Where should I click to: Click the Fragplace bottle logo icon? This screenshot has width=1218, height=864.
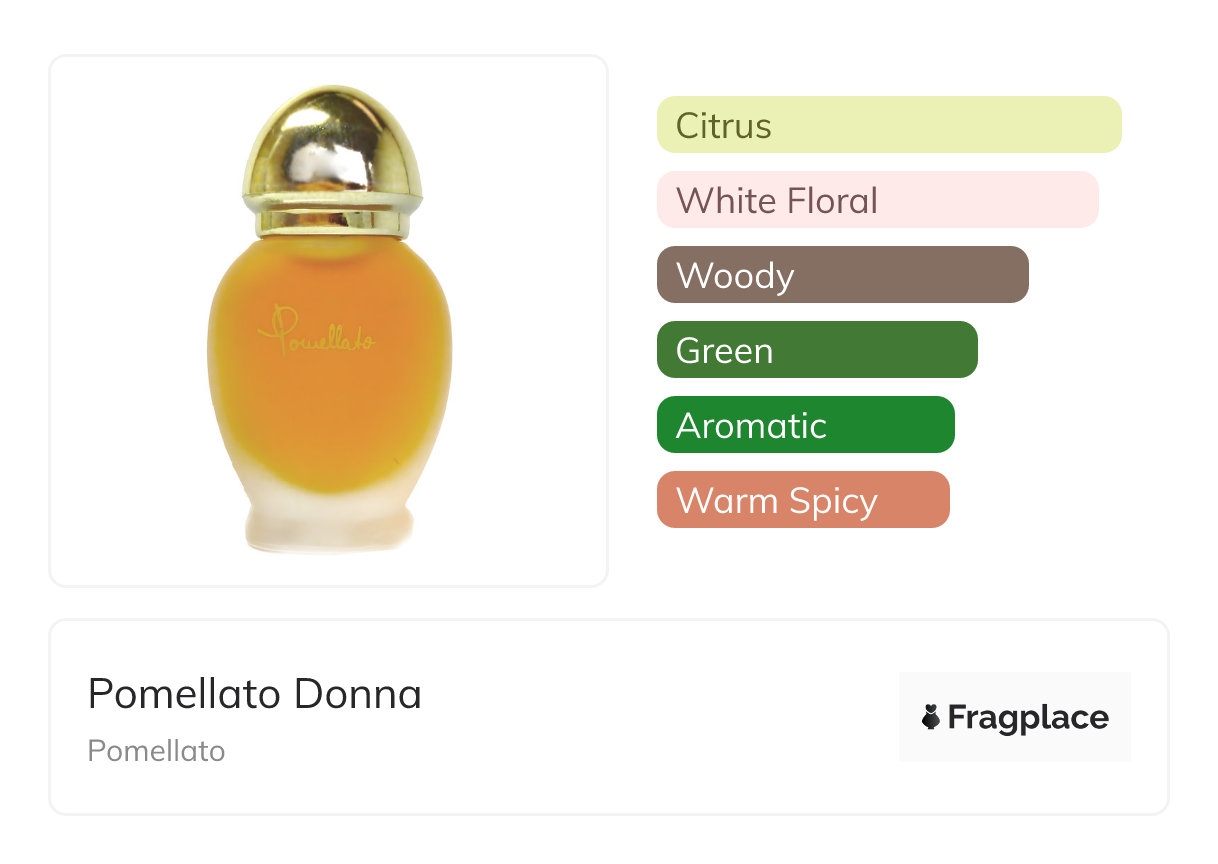931,717
